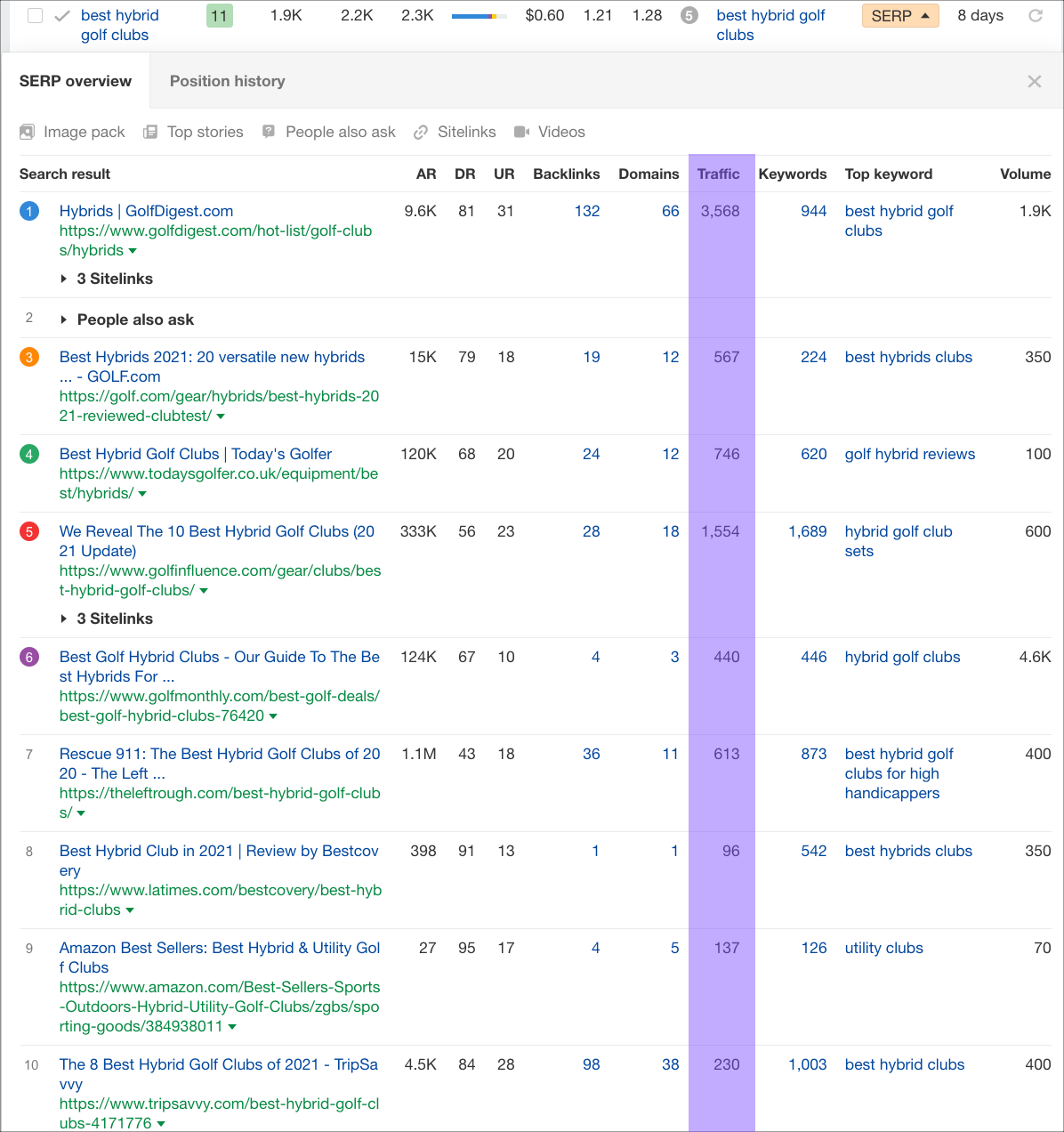Tick the best hybrid golf clubs checkbox
The width and height of the screenshot is (1064, 1132).
pyautogui.click(x=36, y=16)
